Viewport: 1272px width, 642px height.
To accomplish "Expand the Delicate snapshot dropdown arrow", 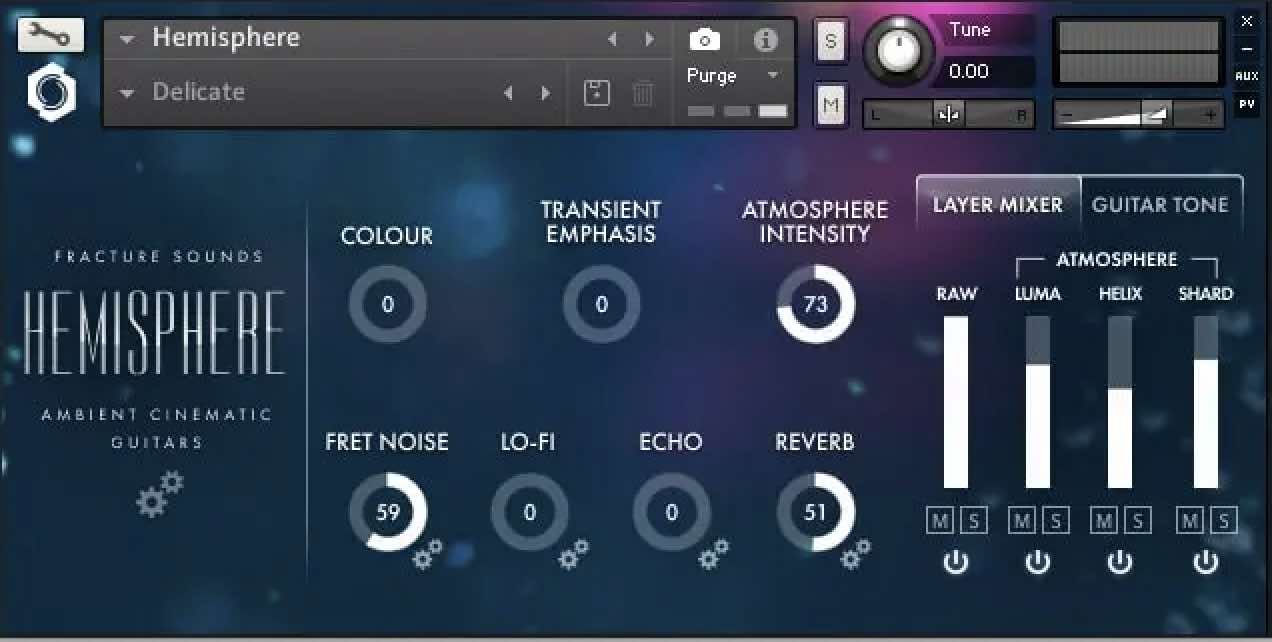I will point(126,93).
